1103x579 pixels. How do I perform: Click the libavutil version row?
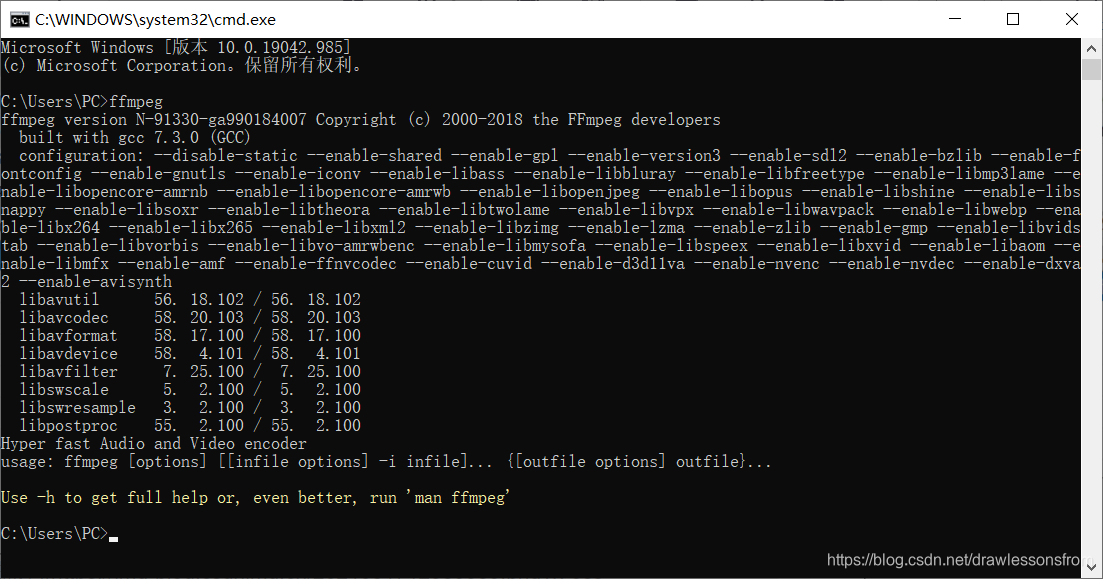190,300
